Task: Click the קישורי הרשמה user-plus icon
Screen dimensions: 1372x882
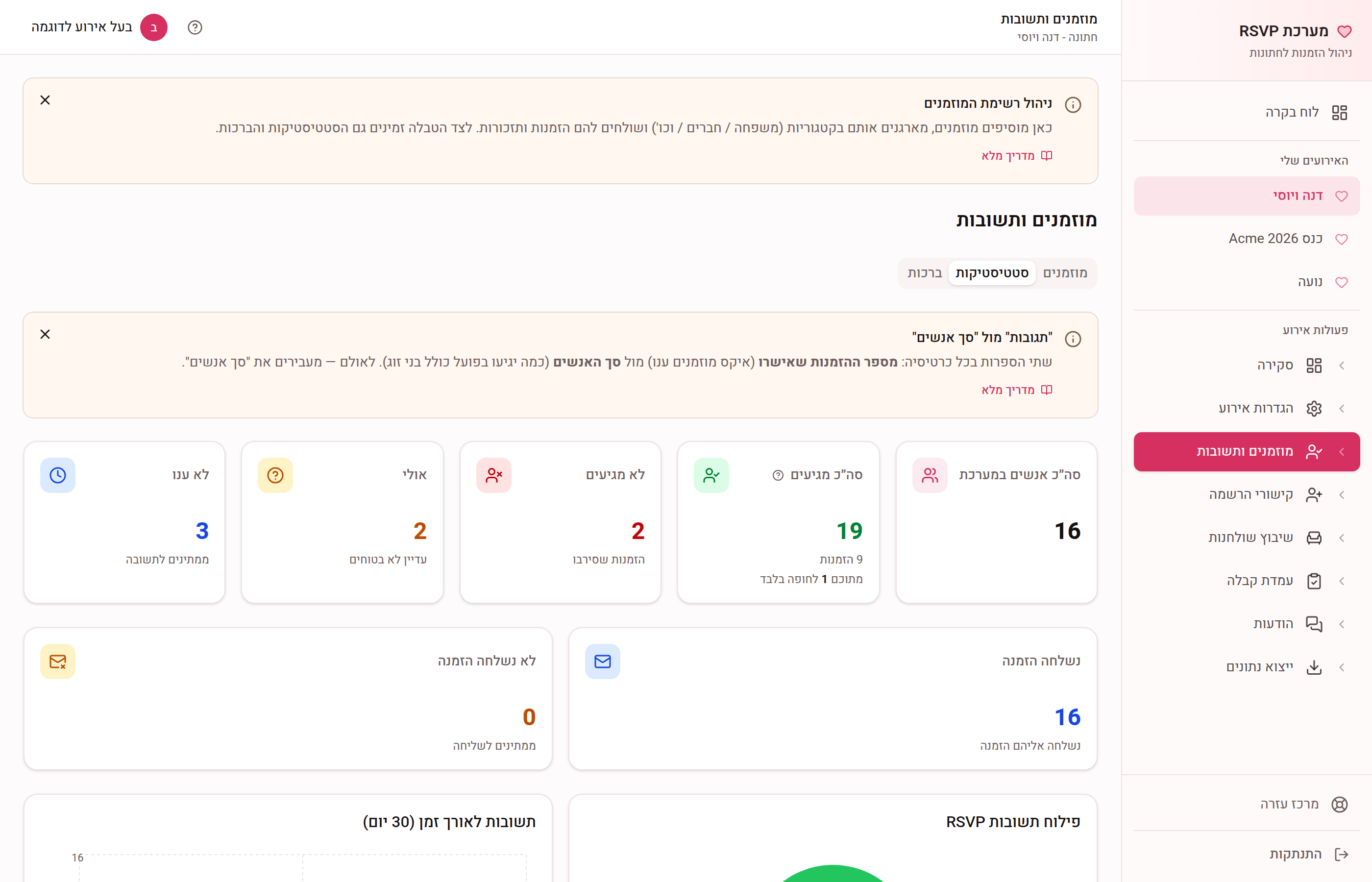Action: pos(1314,495)
